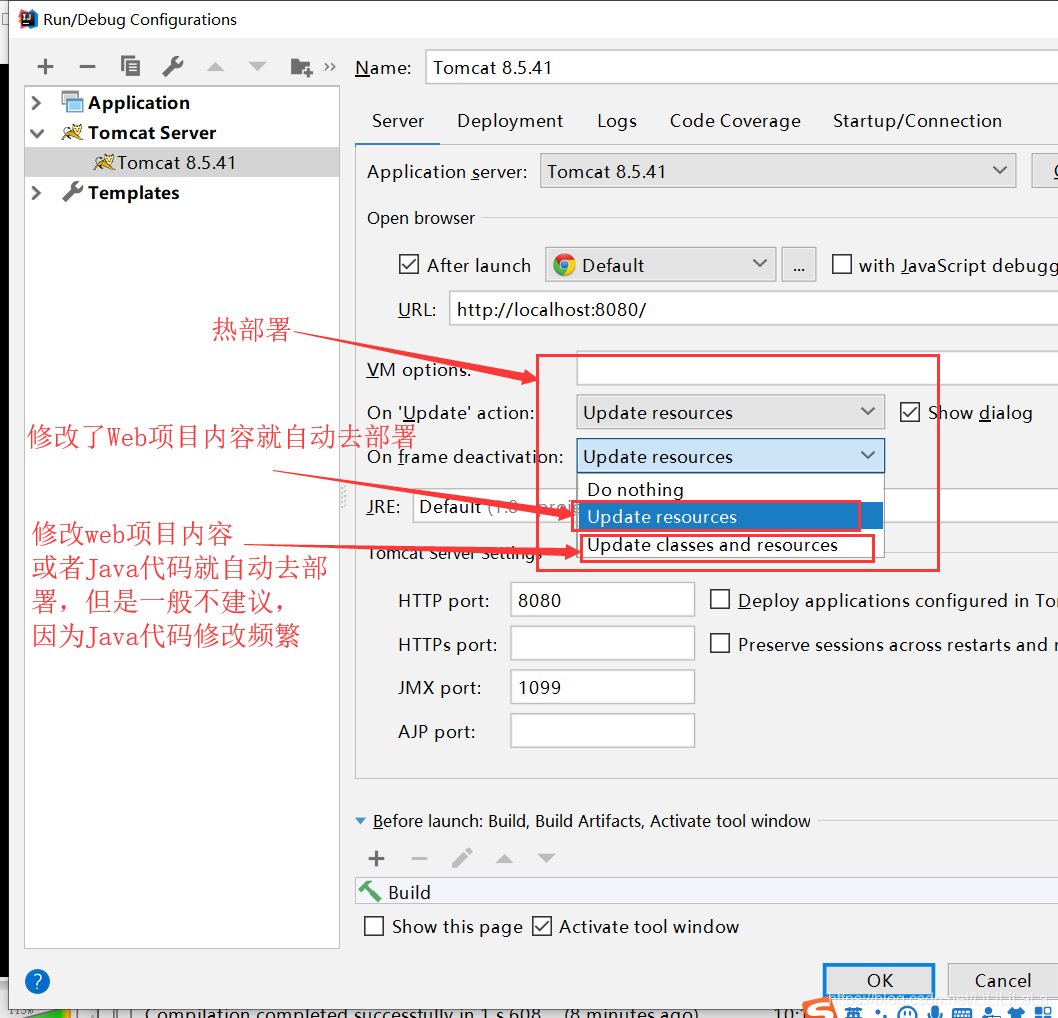Add a before-launch task with the plus icon
This screenshot has height=1018, width=1058.
click(x=377, y=858)
